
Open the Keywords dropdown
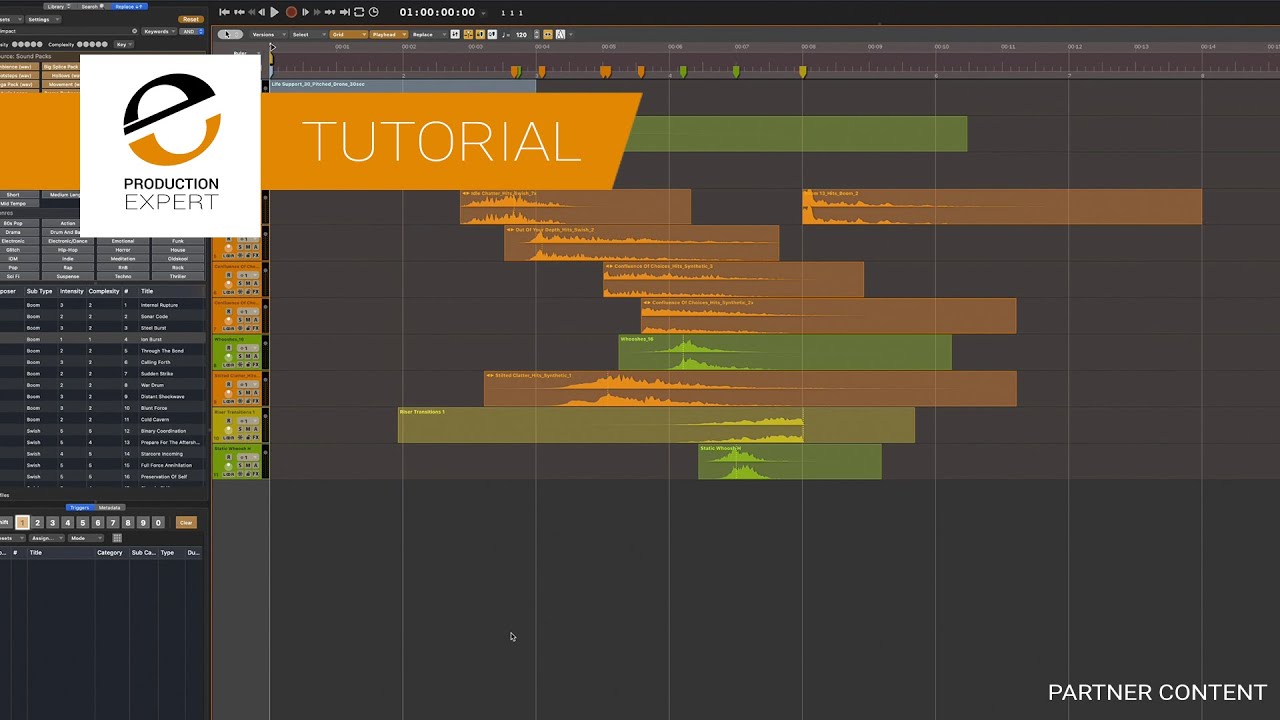(x=159, y=31)
